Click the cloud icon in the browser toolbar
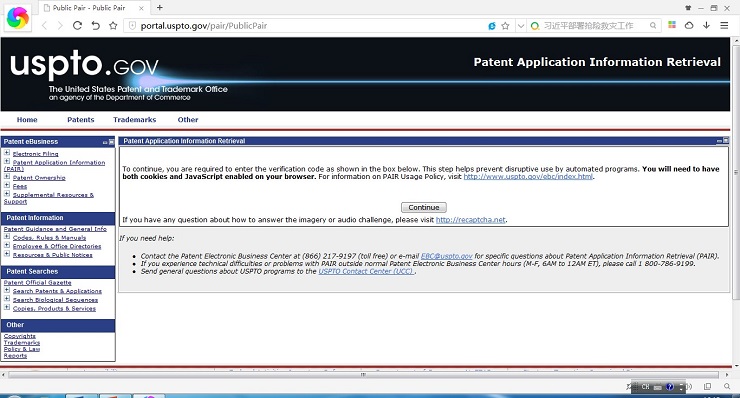This screenshot has height=398, width=740. coord(689,25)
